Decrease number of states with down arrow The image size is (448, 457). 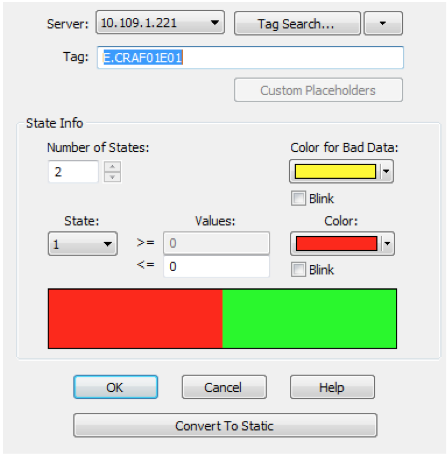coord(113,177)
